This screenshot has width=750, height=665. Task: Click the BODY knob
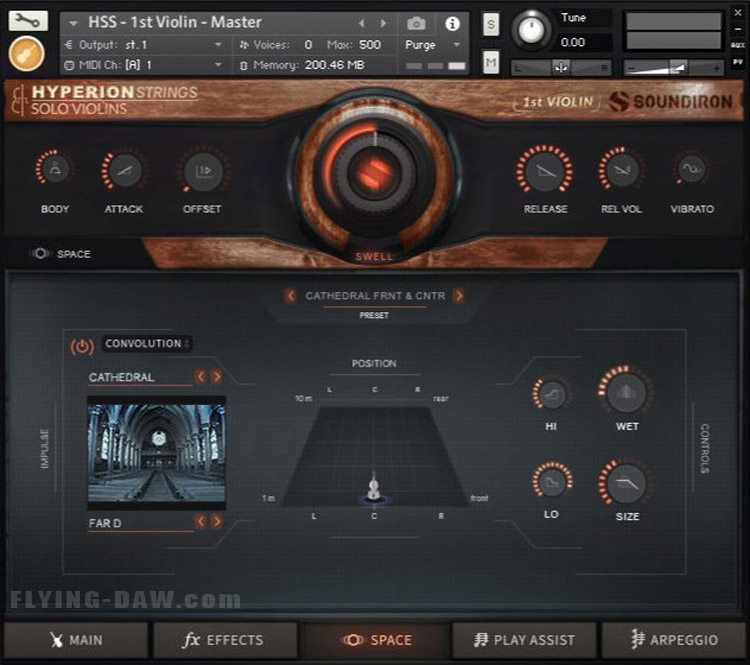click(x=55, y=169)
